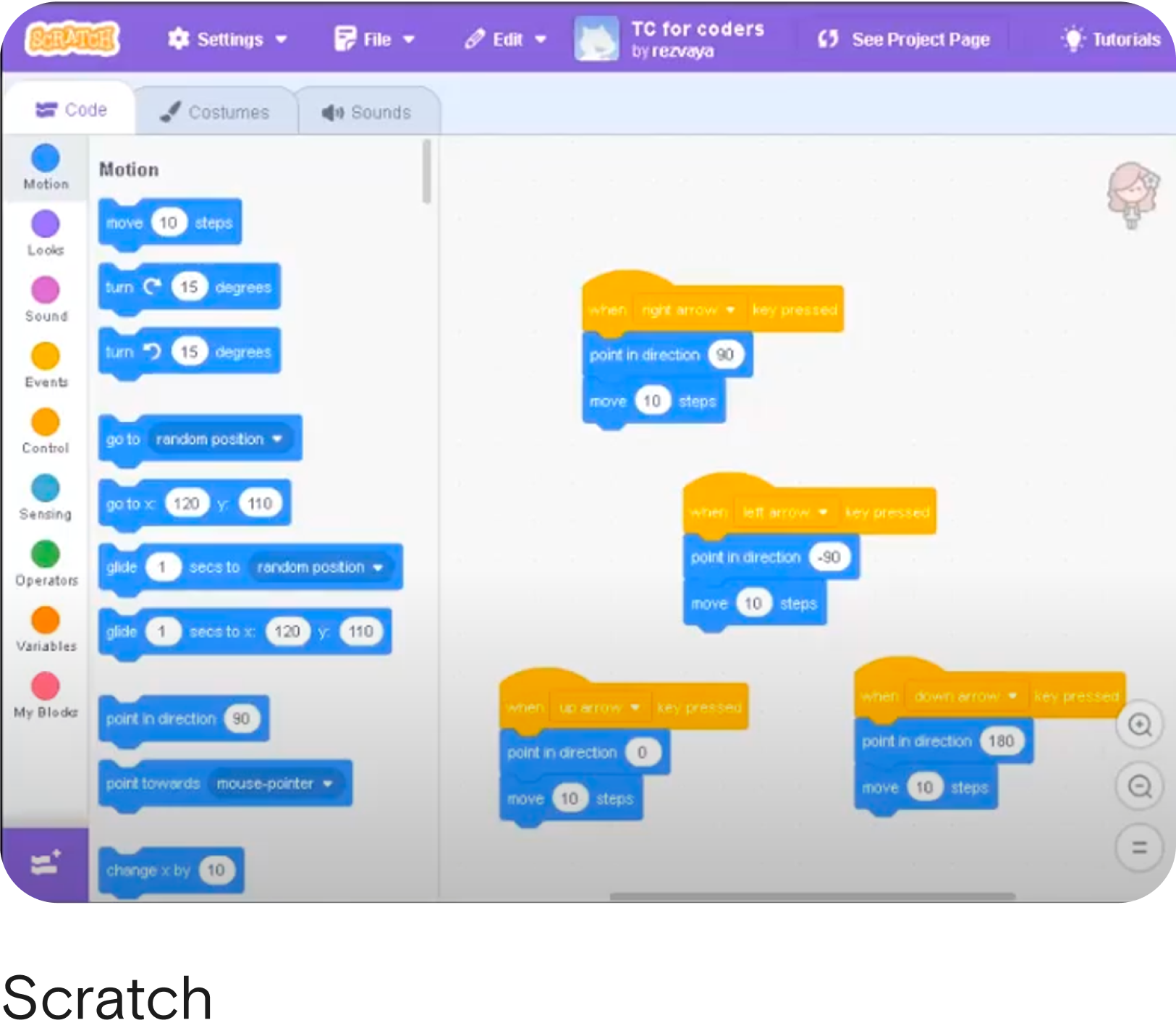The width and height of the screenshot is (1176, 1036).
Task: Click direction value 90 in right arrow script
Action: (x=725, y=354)
